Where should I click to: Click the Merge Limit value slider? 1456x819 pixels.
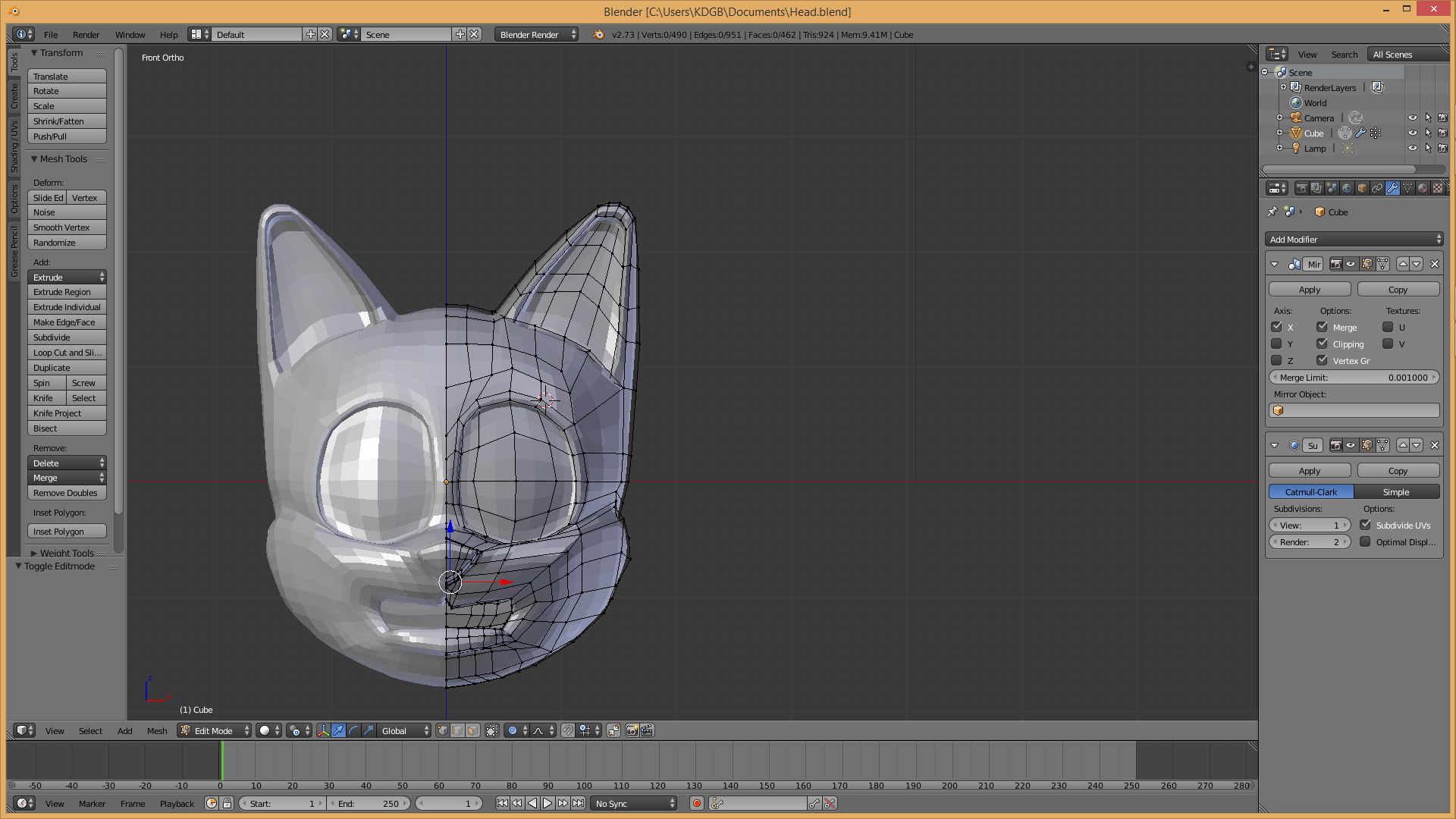tap(1354, 378)
